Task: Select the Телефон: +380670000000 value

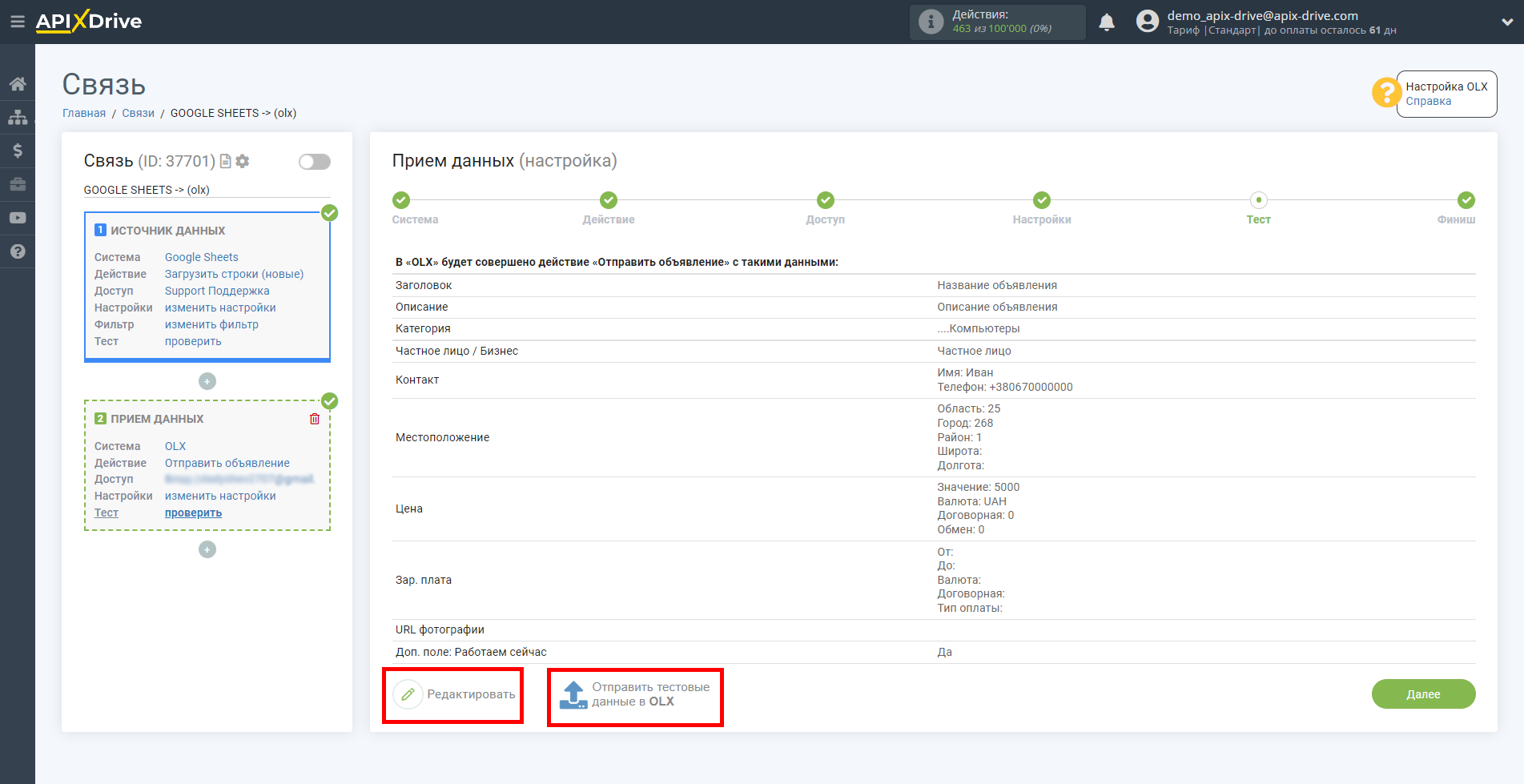Action: (x=1005, y=387)
